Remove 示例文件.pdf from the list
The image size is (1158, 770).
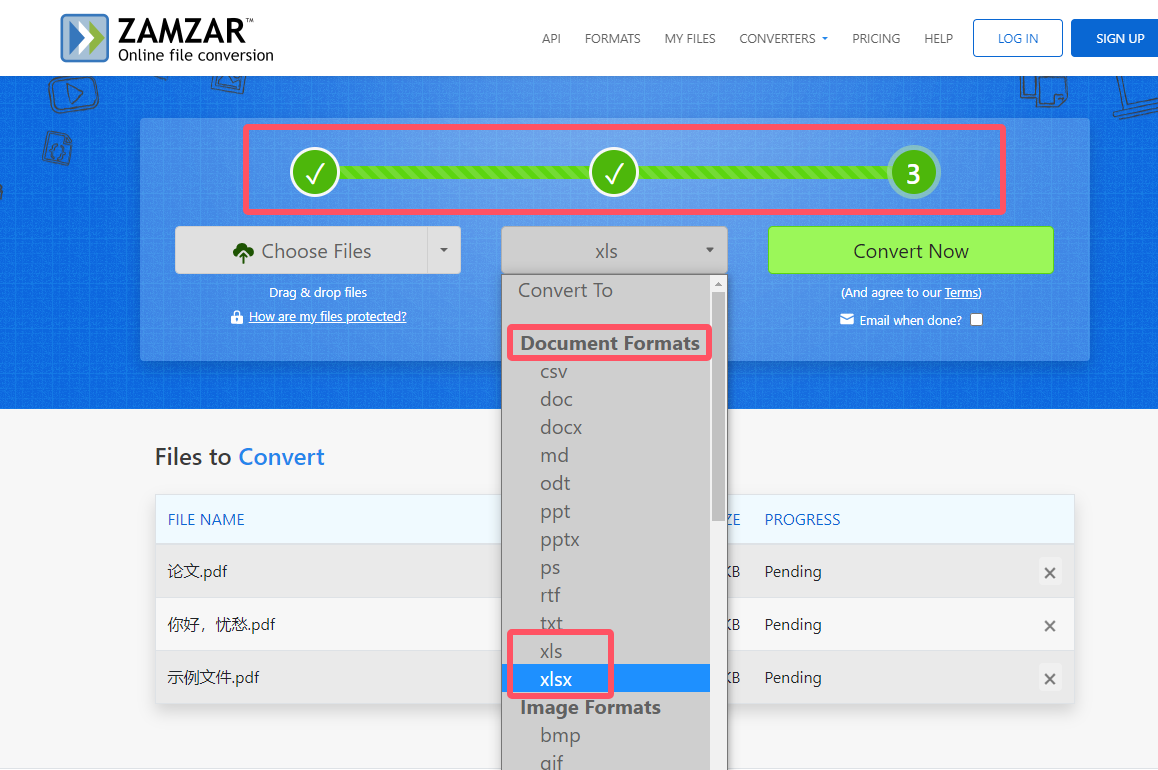(1049, 679)
